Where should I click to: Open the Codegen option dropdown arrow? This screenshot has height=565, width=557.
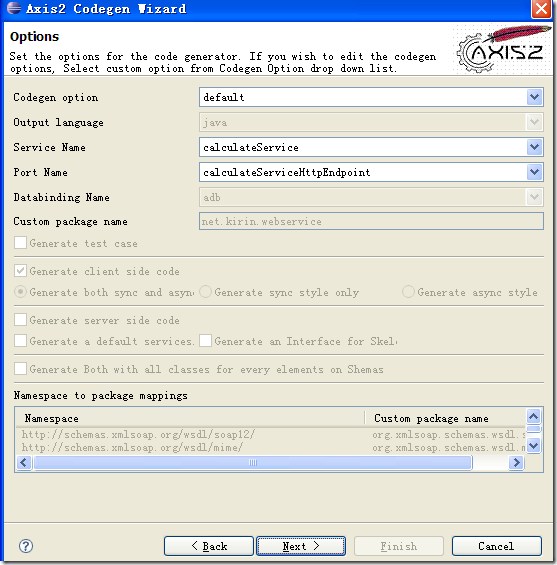pyautogui.click(x=534, y=97)
